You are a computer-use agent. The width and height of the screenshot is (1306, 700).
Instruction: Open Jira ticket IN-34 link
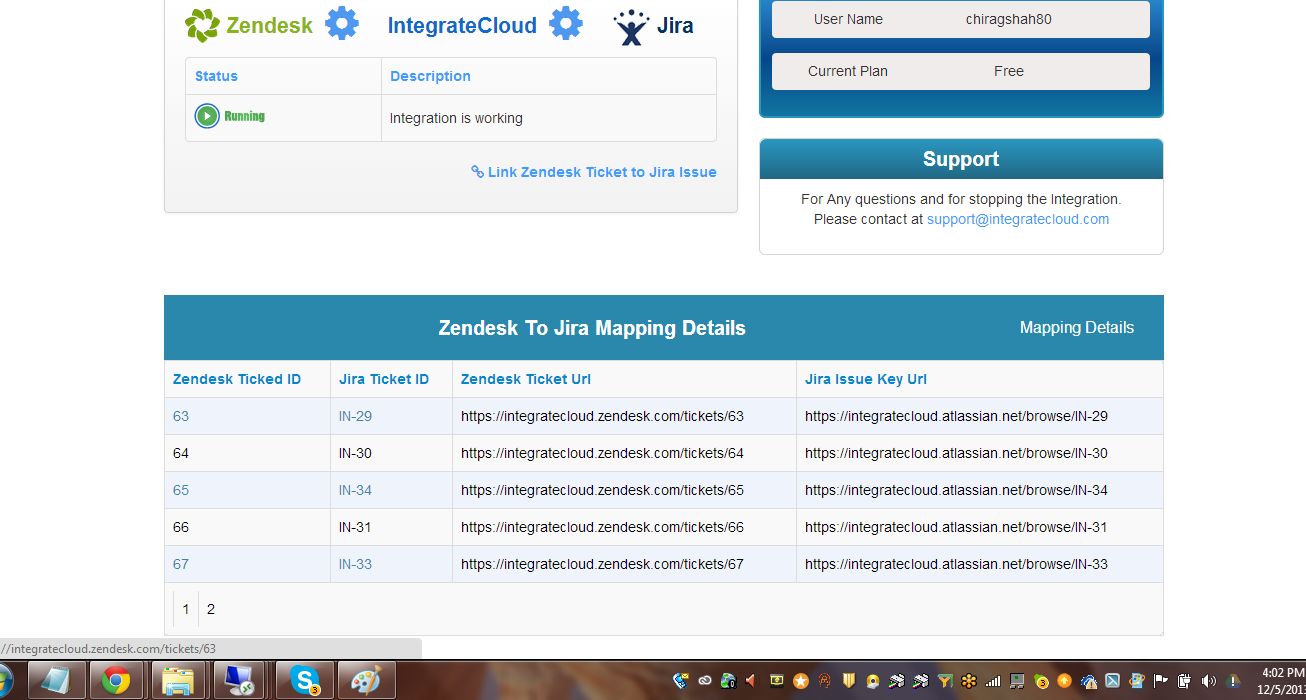(x=355, y=490)
